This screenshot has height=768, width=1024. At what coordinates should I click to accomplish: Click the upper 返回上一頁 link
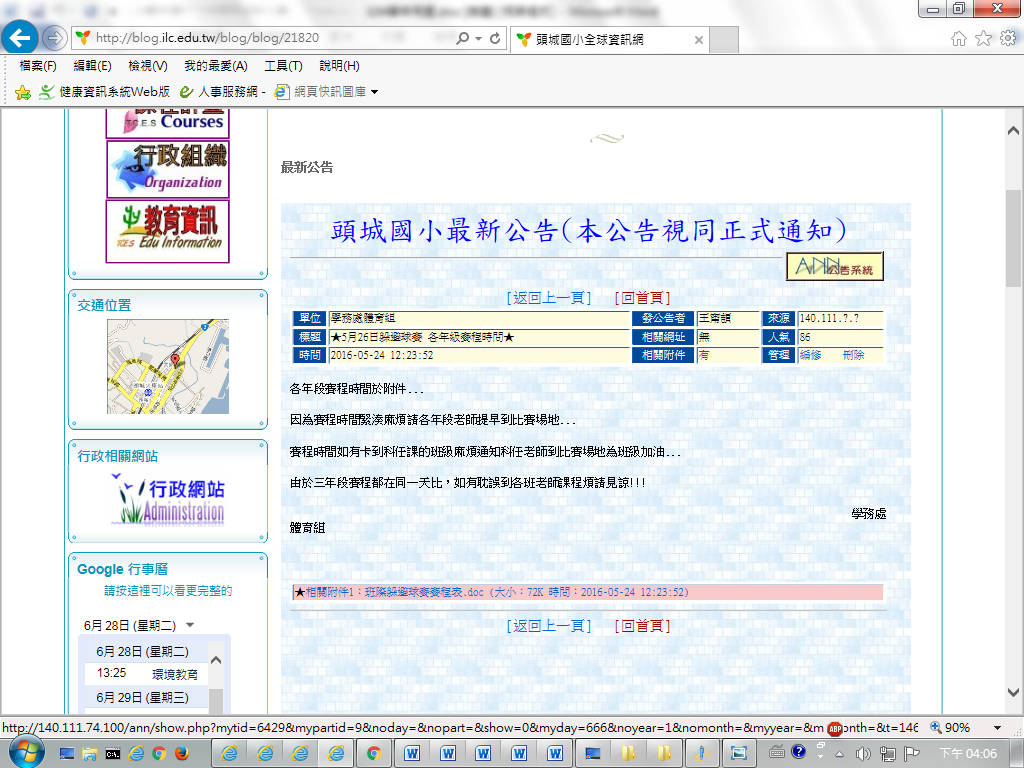[x=549, y=298]
